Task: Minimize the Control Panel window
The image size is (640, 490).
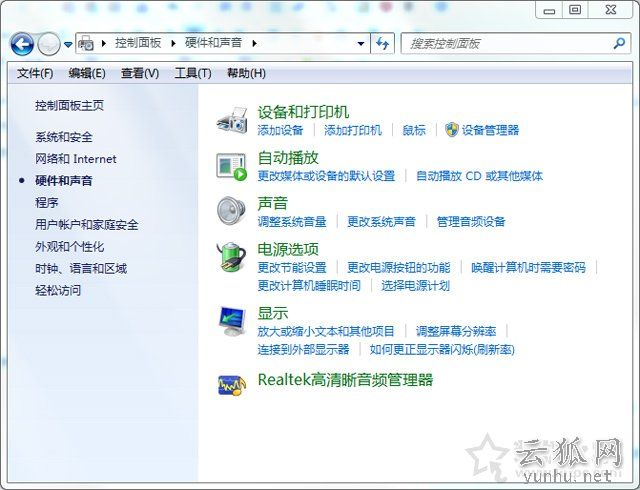Action: 549,10
